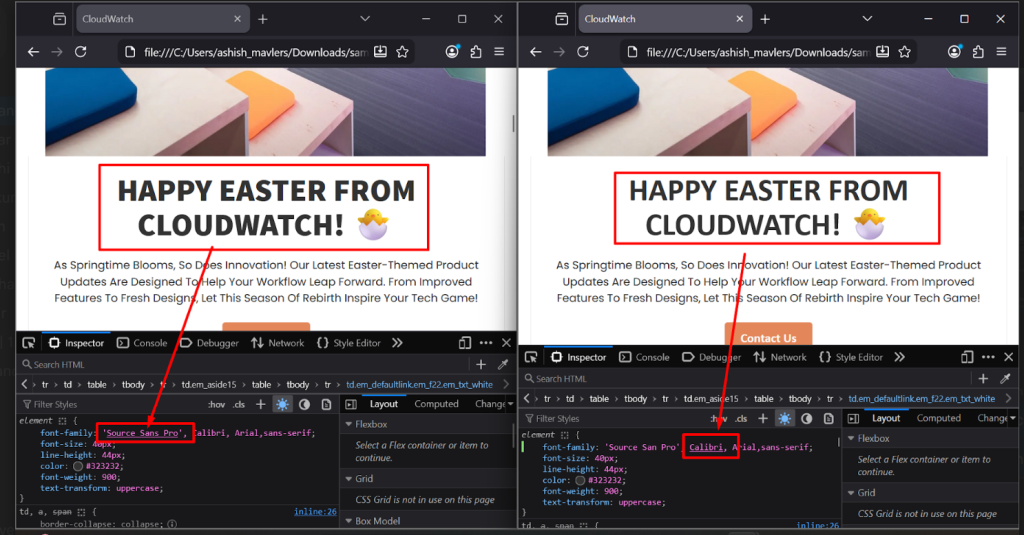Bookmark the page with the right window's star icon
This screenshot has height=535, width=1024.
point(904,52)
